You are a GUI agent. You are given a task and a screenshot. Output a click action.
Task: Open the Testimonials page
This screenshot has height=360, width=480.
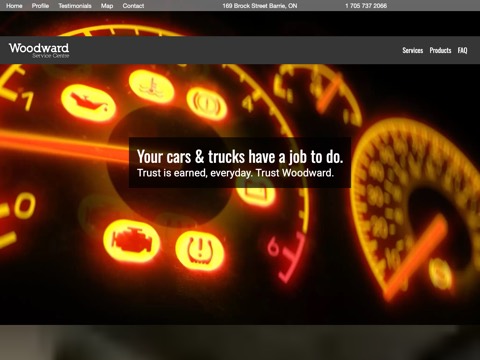pos(75,6)
